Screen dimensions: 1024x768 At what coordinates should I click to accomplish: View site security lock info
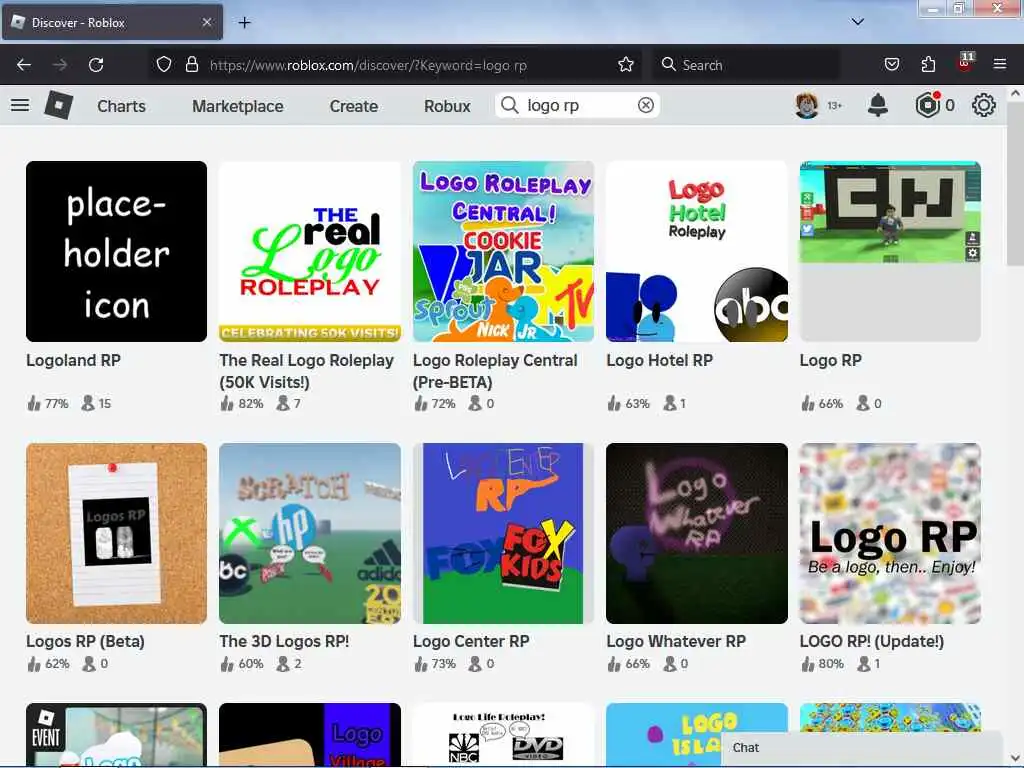191,65
